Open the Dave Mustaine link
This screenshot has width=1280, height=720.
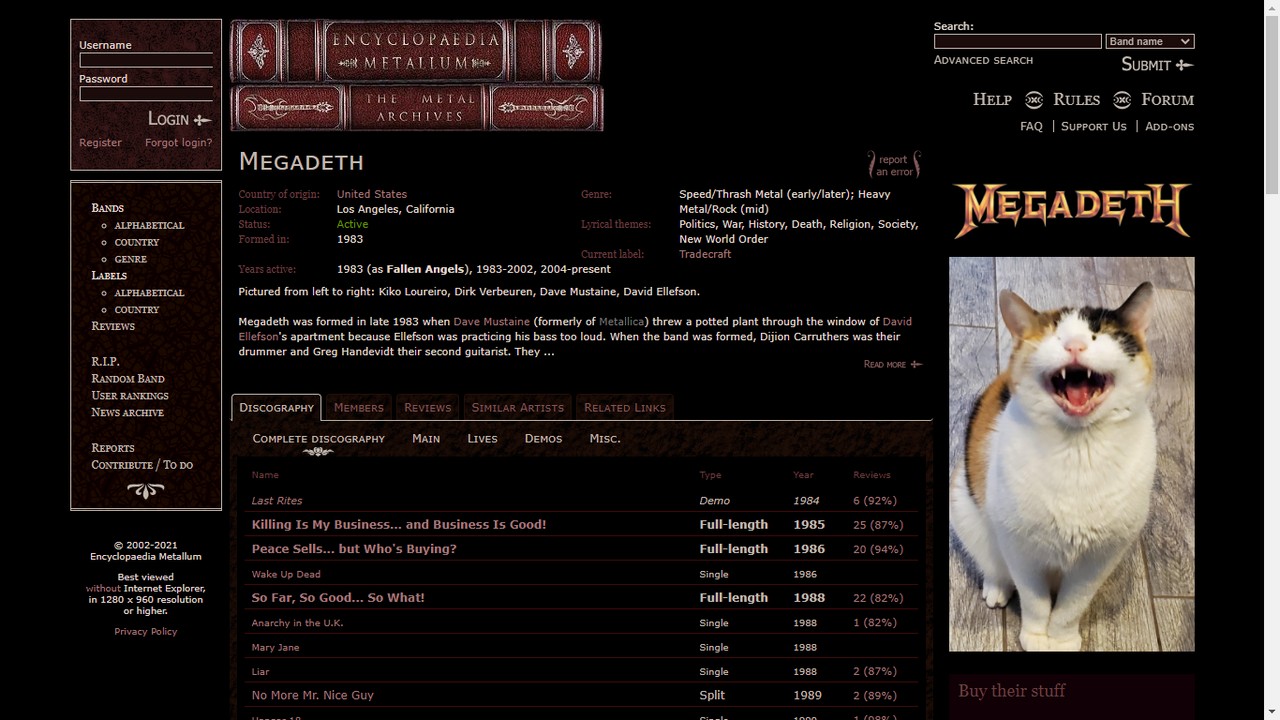(x=492, y=322)
